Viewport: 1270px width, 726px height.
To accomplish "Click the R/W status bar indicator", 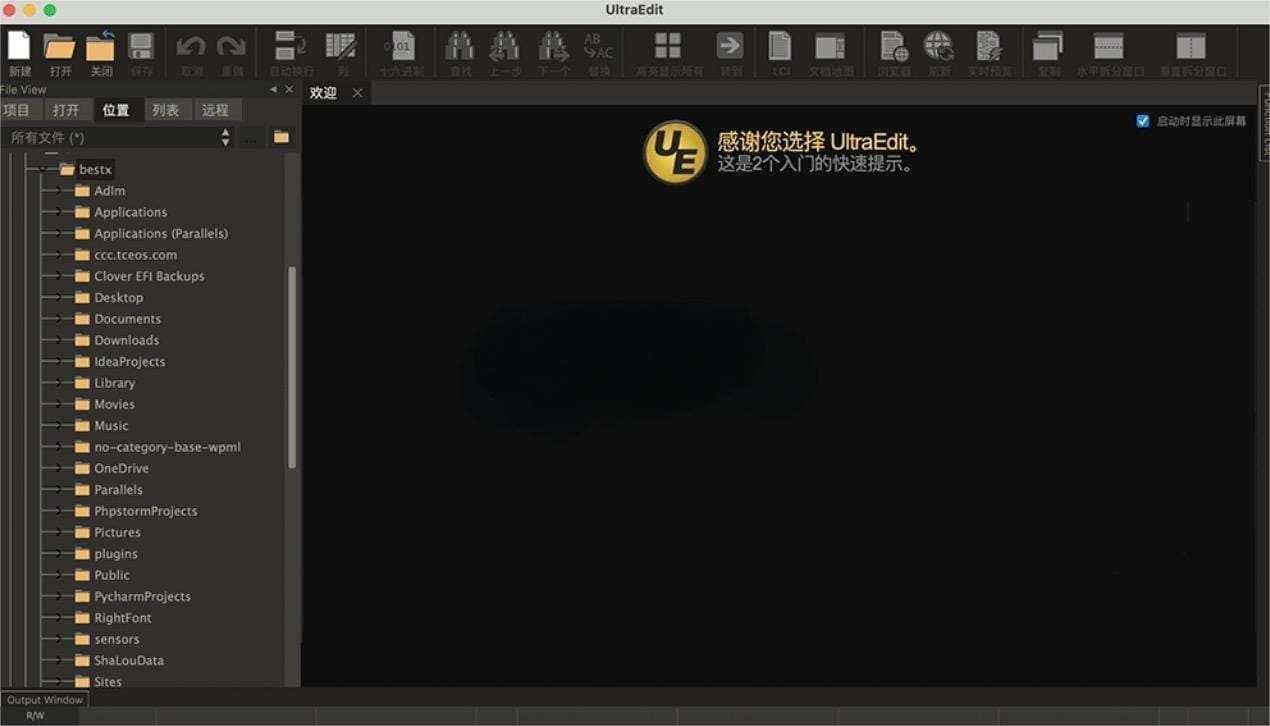I will click(x=35, y=716).
